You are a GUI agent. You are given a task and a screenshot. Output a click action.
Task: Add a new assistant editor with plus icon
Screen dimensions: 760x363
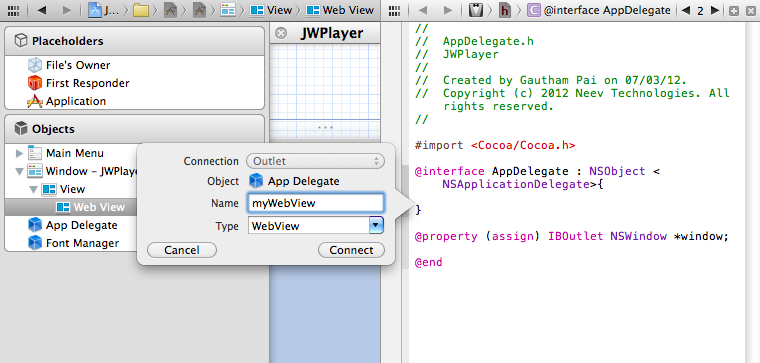point(734,11)
